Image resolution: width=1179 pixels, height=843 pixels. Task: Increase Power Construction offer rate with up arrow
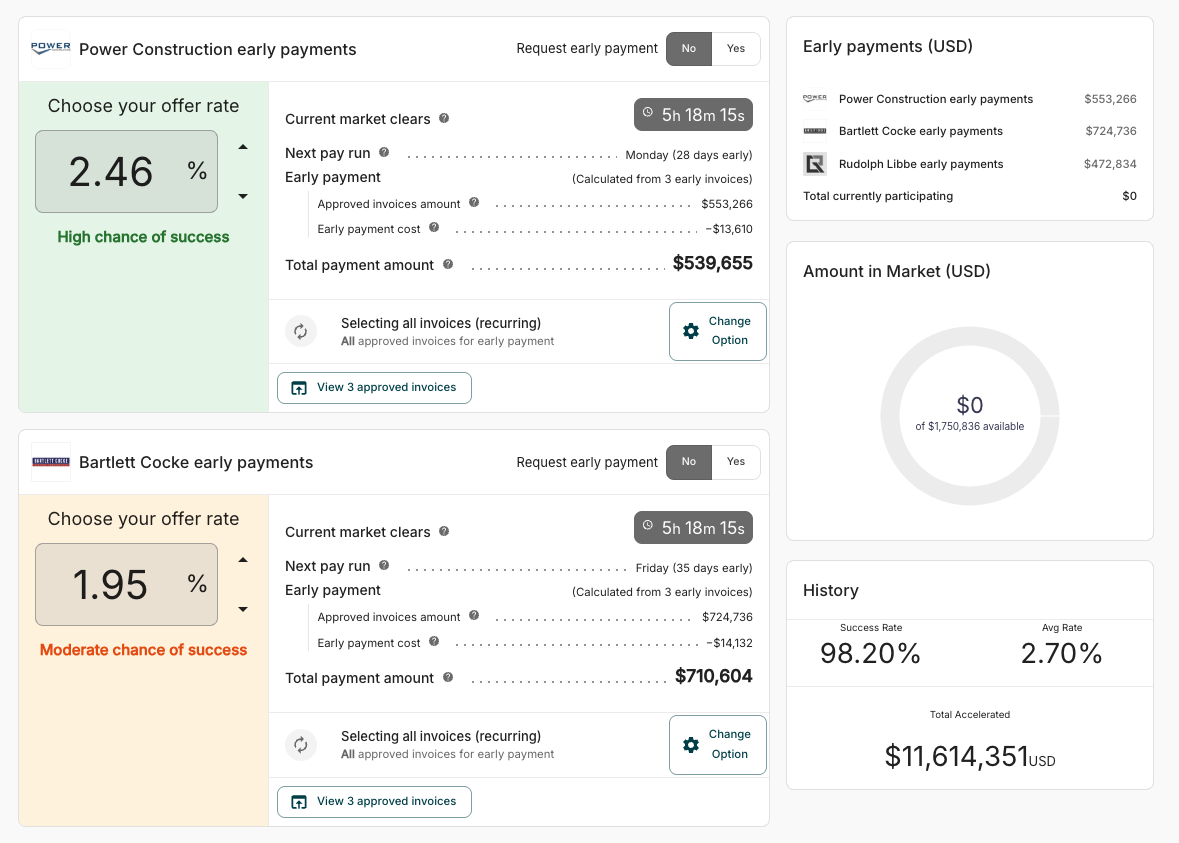pos(243,148)
